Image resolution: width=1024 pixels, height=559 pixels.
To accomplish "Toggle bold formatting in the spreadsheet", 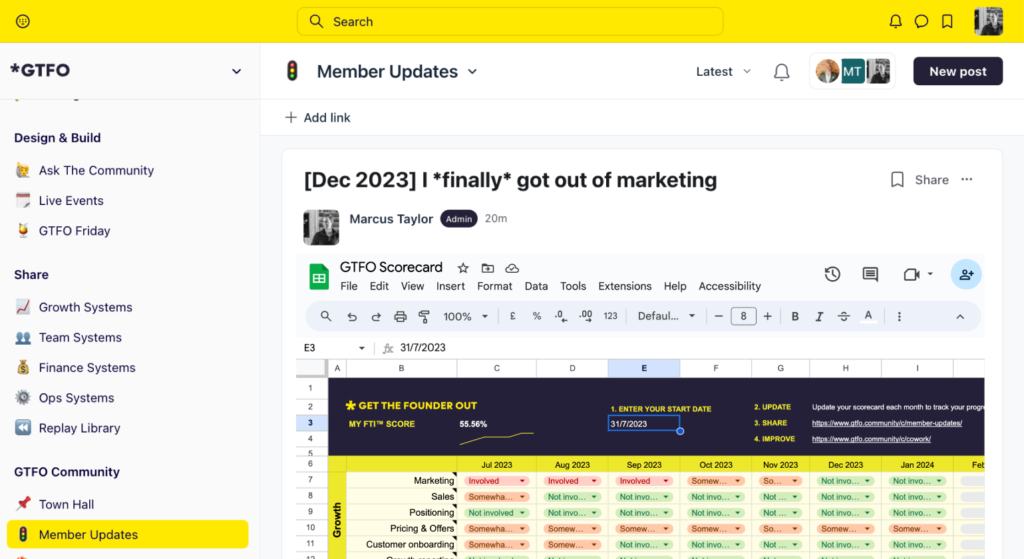I will click(x=795, y=316).
